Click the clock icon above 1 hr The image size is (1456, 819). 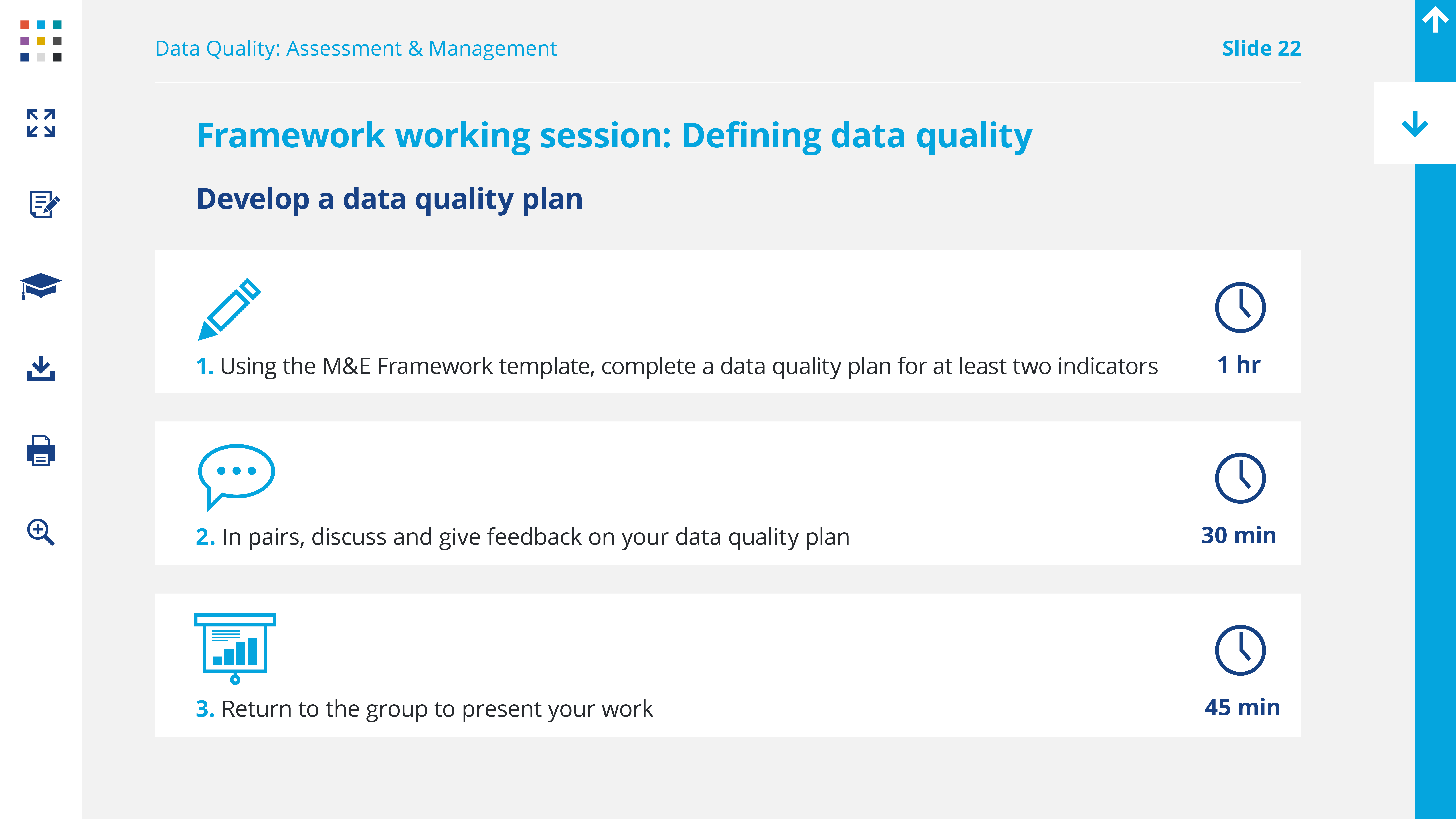(1240, 307)
